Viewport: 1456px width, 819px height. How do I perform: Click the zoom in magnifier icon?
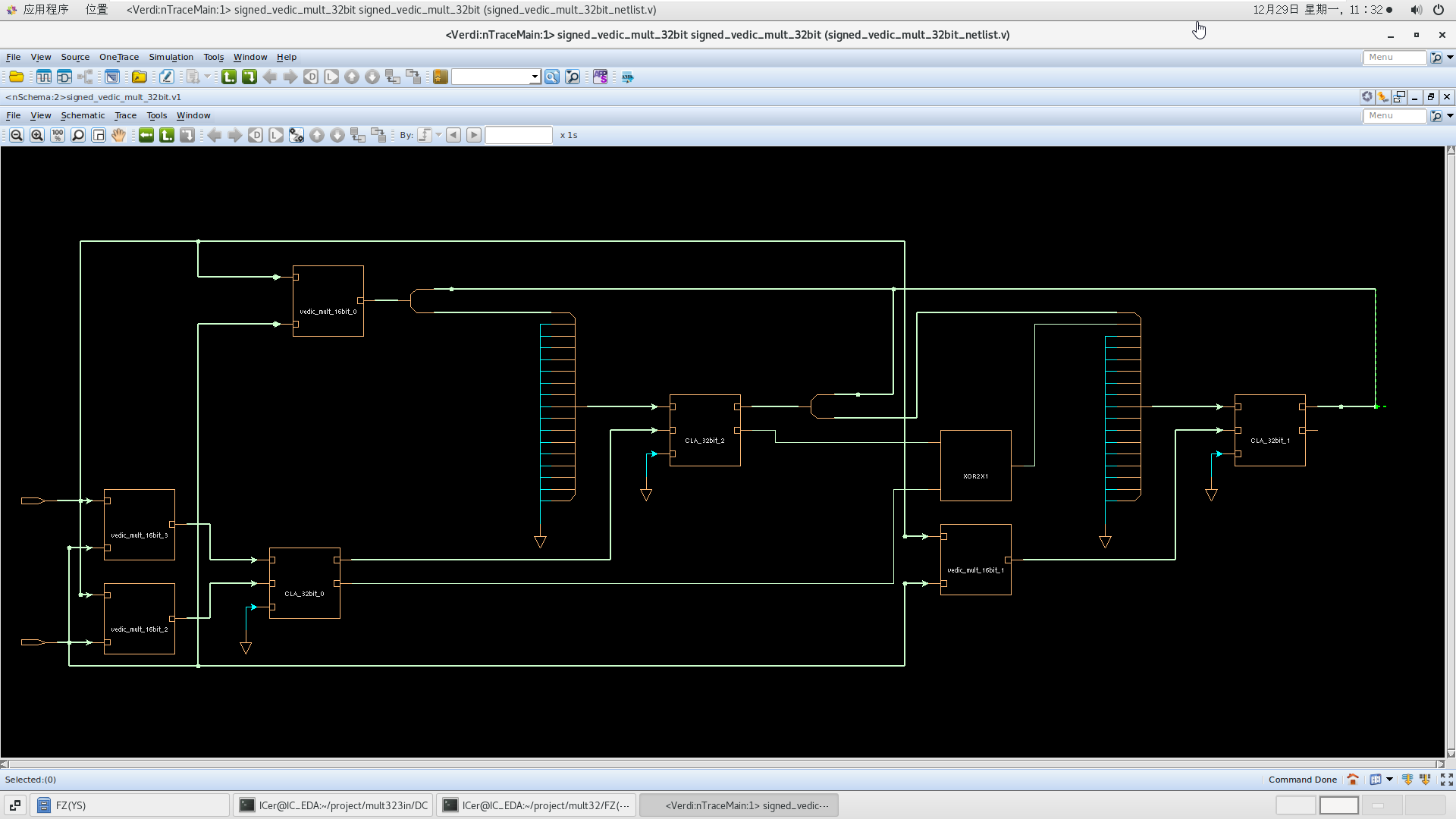[x=36, y=135]
